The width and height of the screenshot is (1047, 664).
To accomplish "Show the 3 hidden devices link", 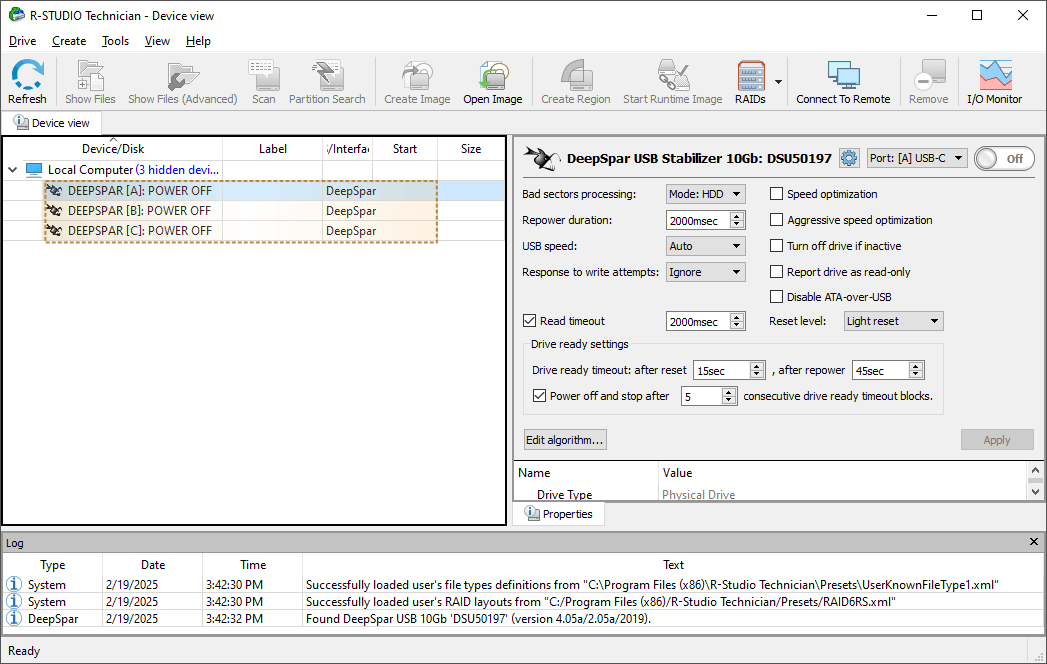I will [x=177, y=170].
